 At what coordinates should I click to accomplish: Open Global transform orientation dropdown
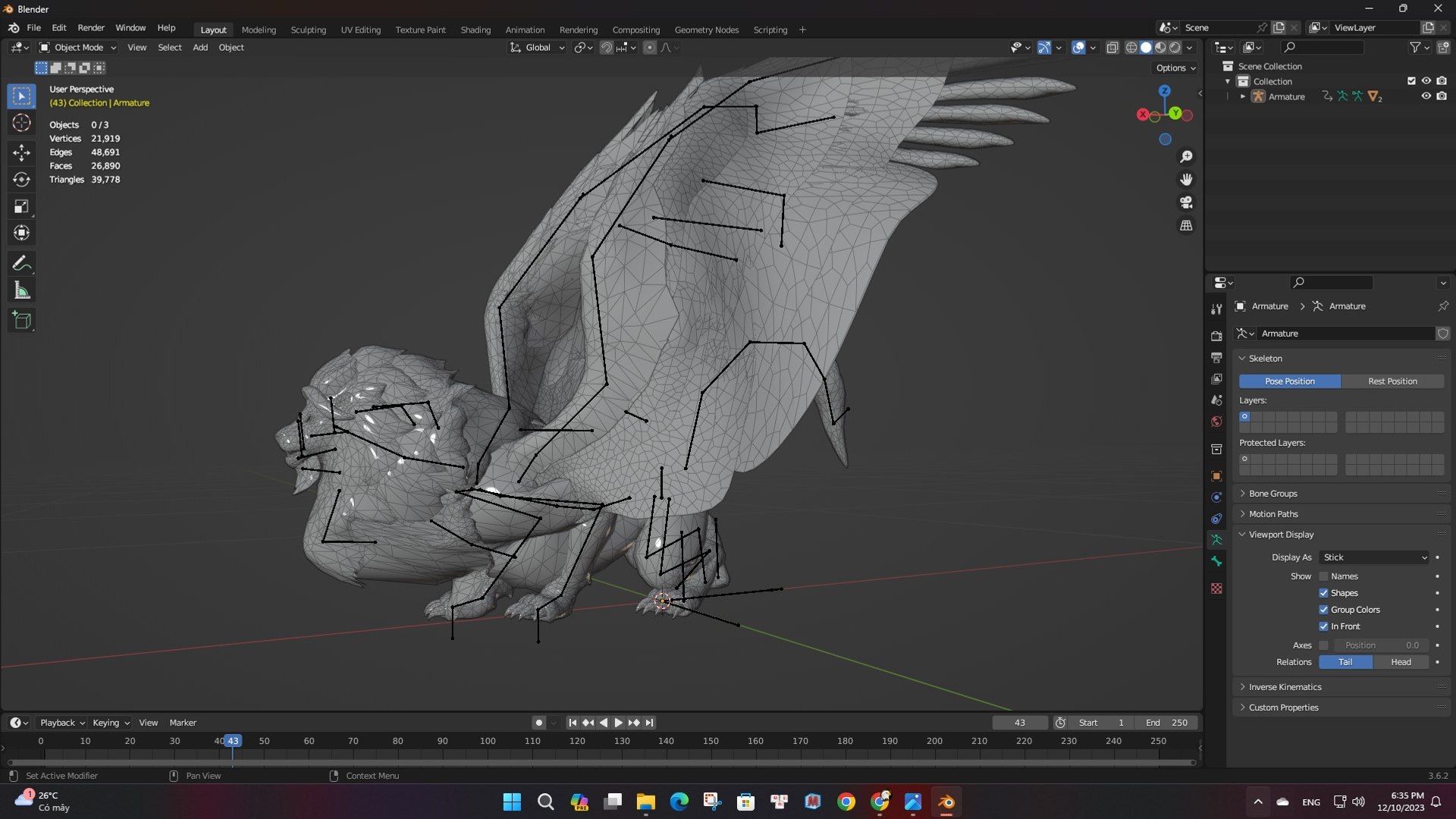pos(538,47)
